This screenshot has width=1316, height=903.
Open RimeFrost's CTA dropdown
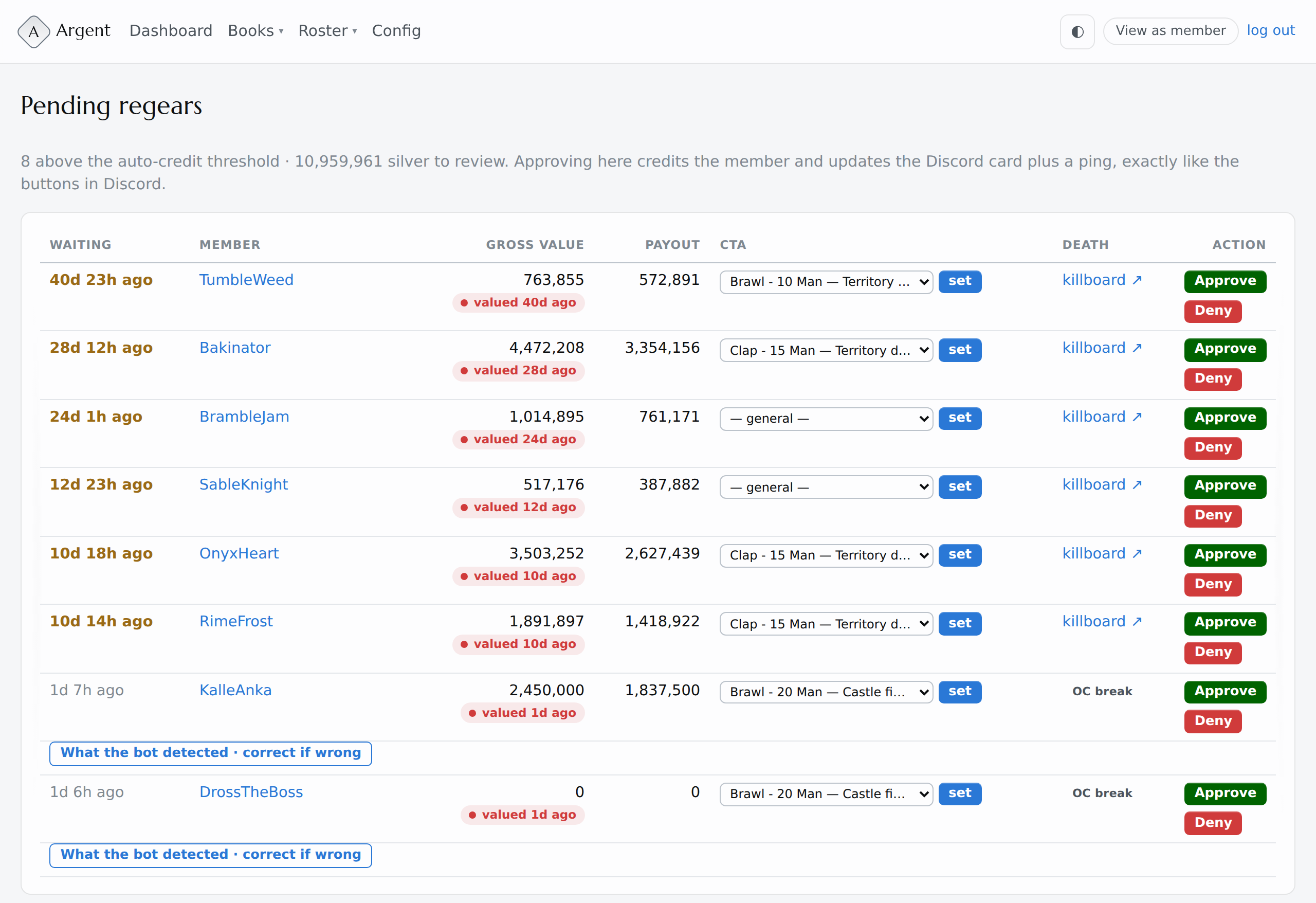826,624
